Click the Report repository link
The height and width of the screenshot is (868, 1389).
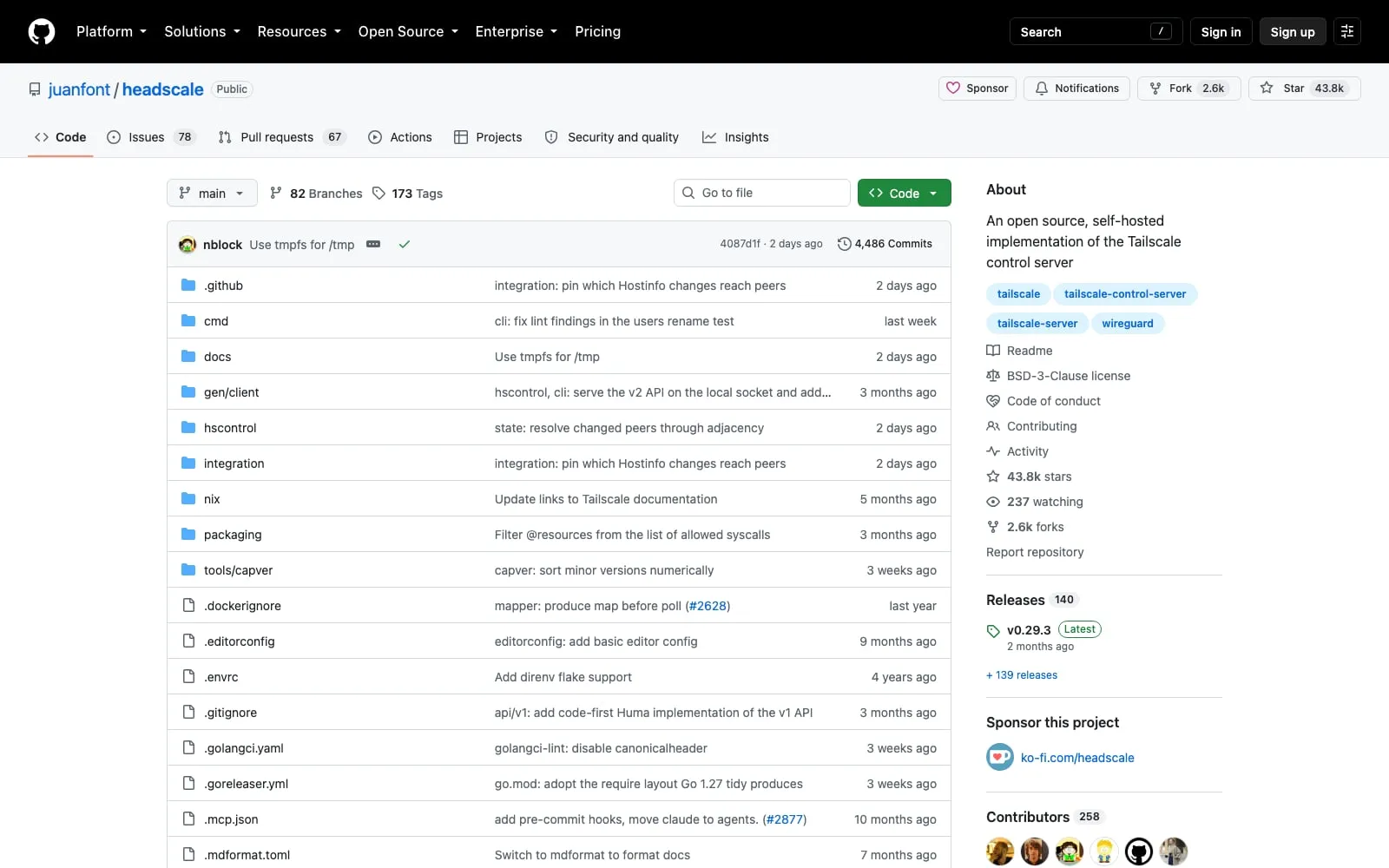point(1035,552)
